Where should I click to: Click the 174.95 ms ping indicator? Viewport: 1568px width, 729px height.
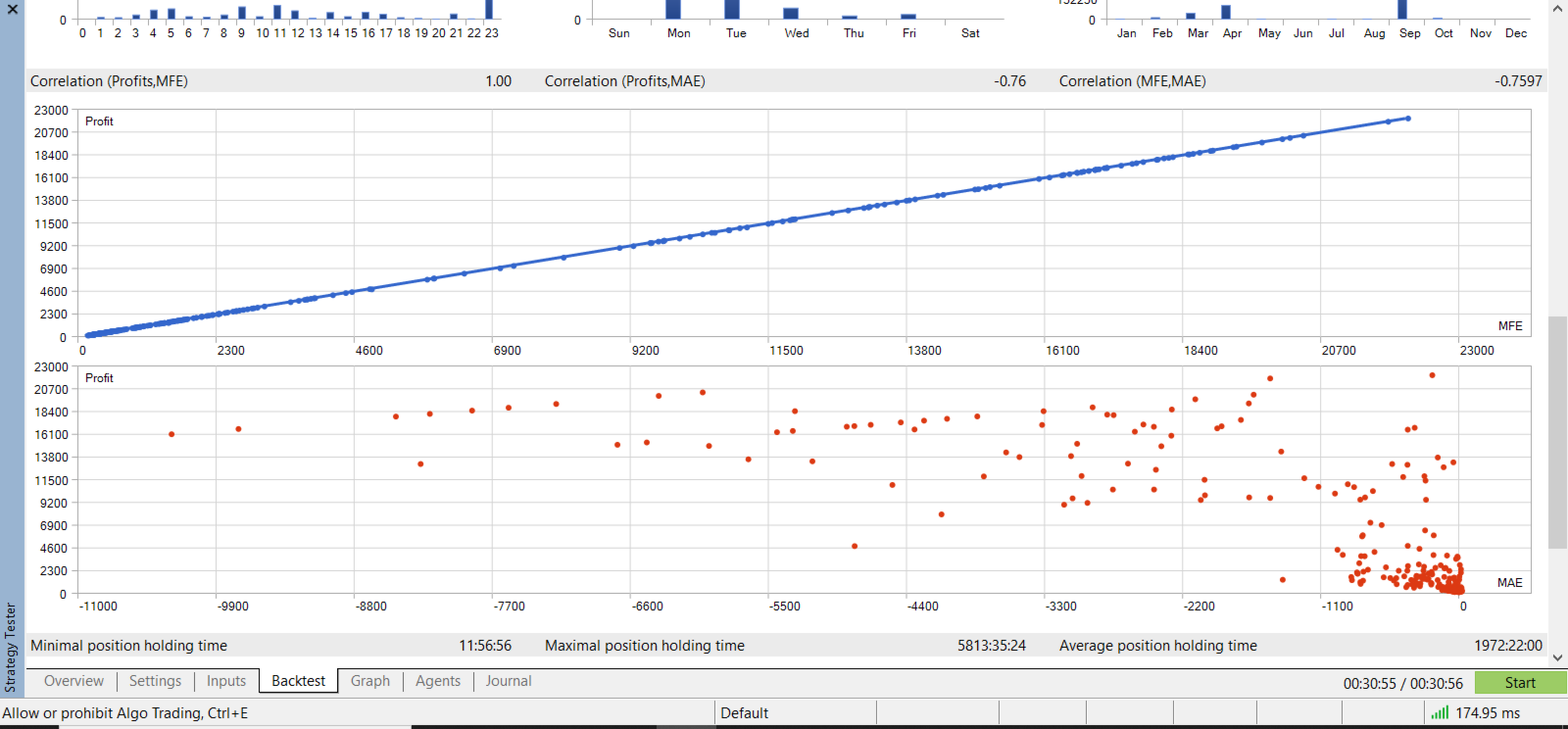coord(1488,713)
